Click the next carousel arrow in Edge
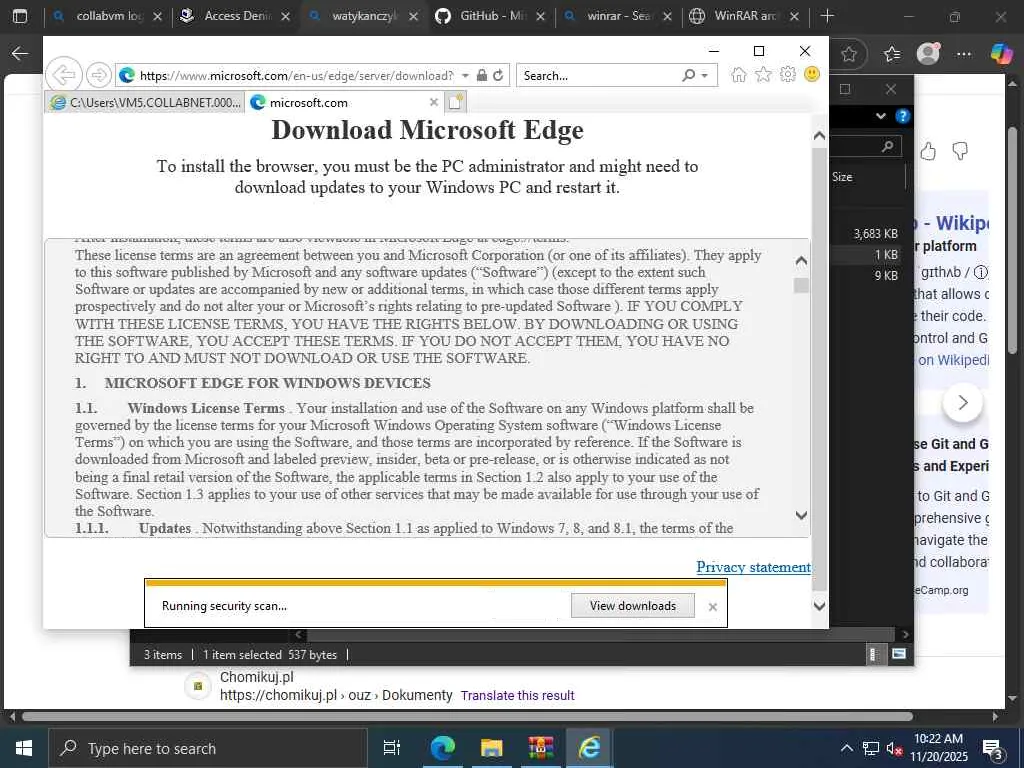The image size is (1024, 768). pyautogui.click(x=963, y=402)
